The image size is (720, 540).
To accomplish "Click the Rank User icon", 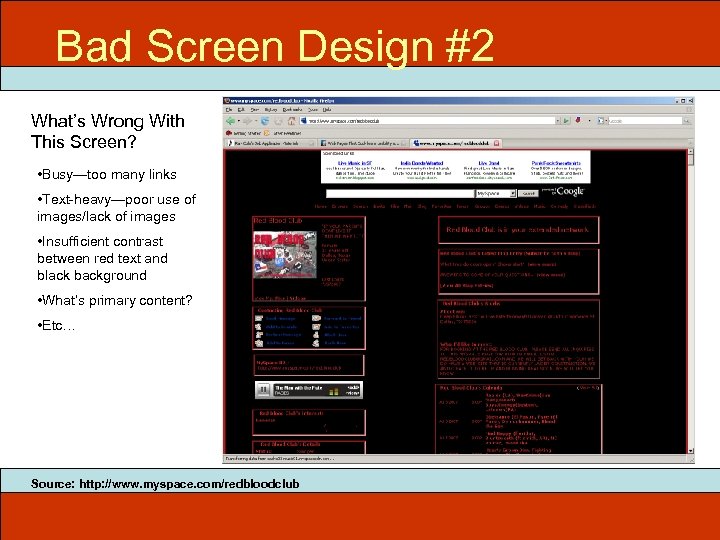I will click(x=316, y=343).
